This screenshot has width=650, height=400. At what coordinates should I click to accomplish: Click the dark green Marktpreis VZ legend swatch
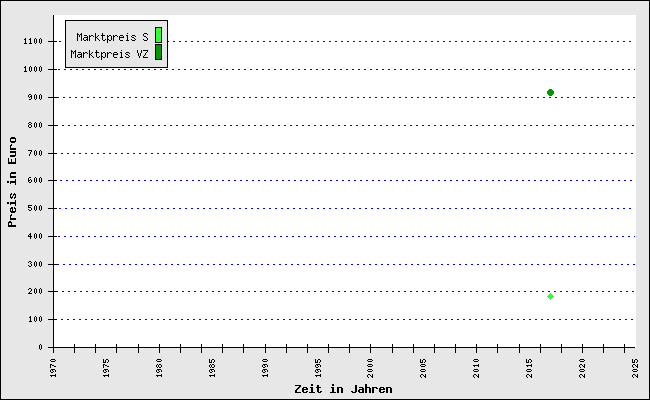pos(158,52)
